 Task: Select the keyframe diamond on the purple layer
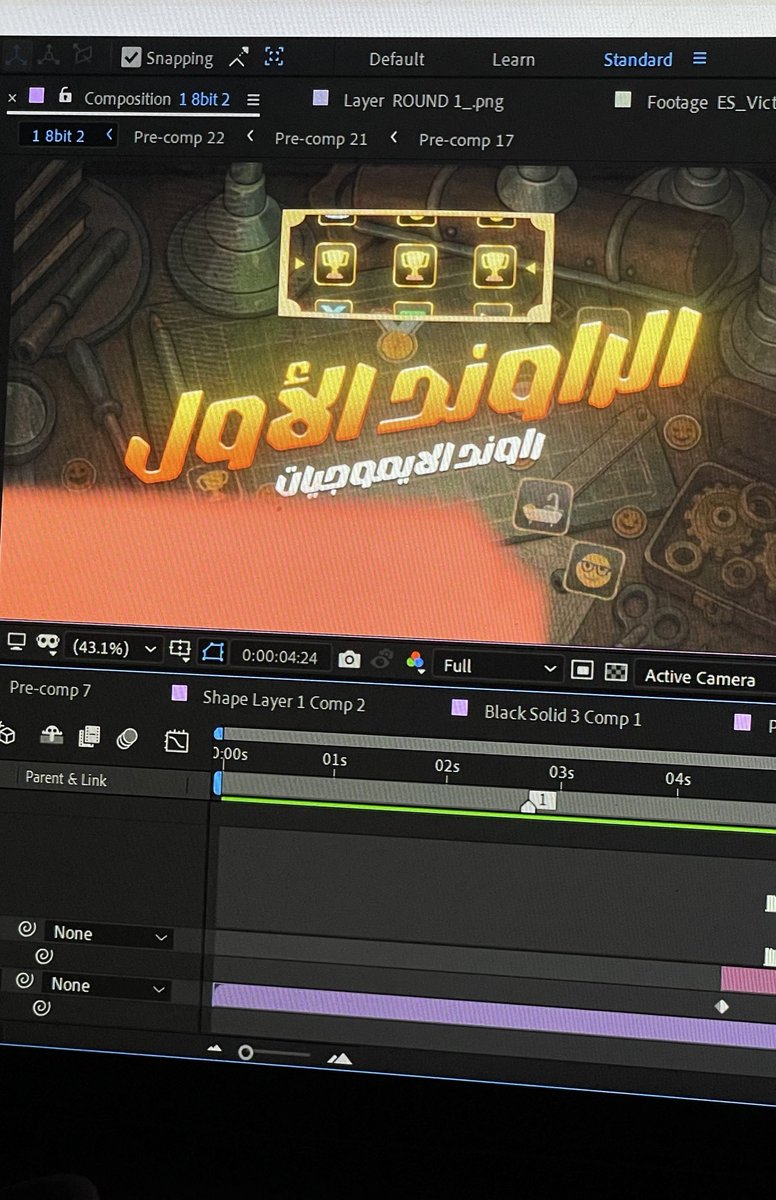pos(722,1007)
